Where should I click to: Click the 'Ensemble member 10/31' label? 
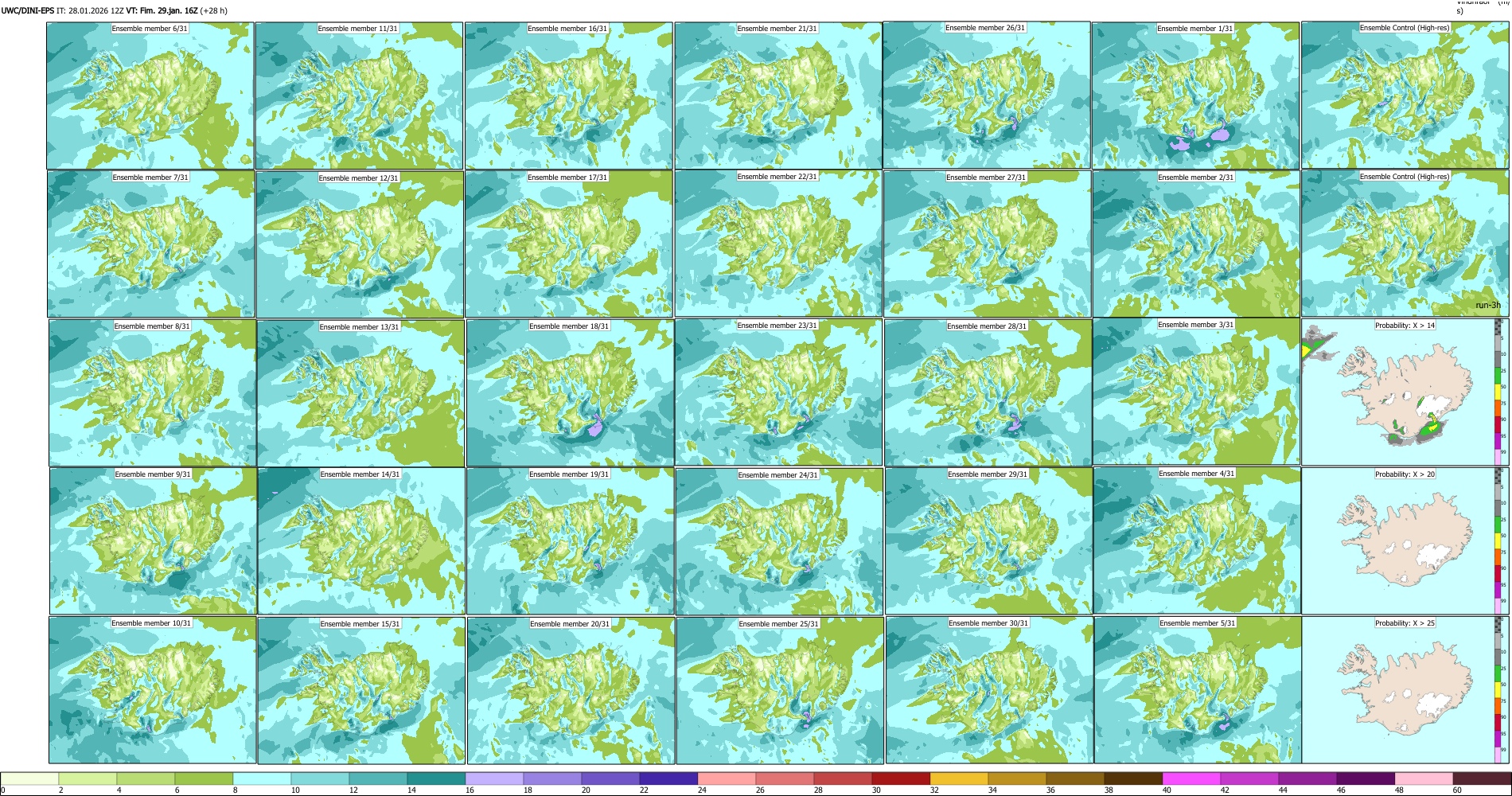tap(151, 623)
